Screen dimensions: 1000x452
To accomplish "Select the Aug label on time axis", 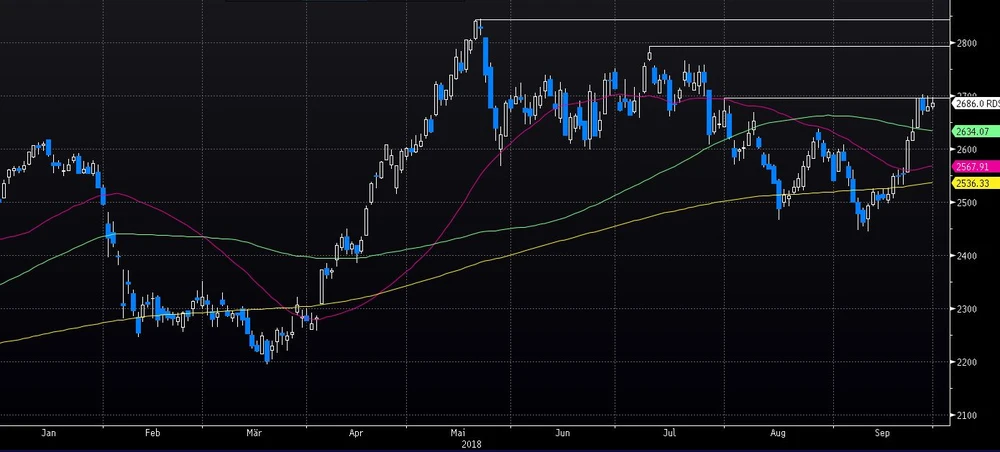I will [776, 435].
